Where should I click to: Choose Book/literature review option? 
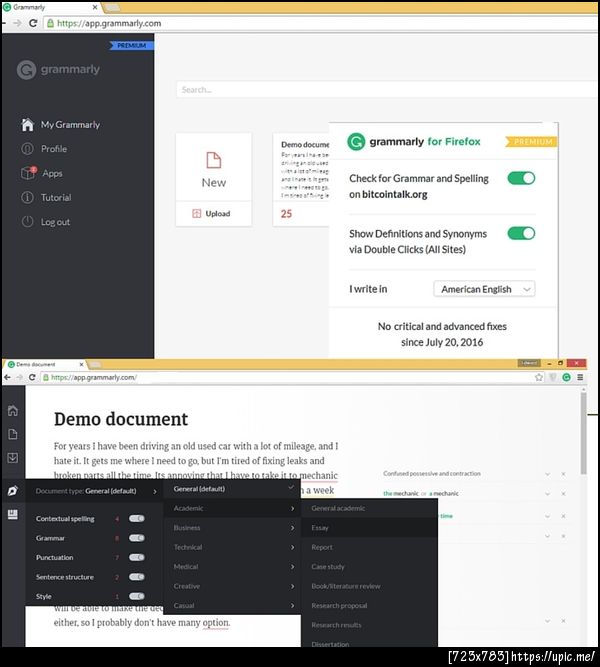click(369, 586)
